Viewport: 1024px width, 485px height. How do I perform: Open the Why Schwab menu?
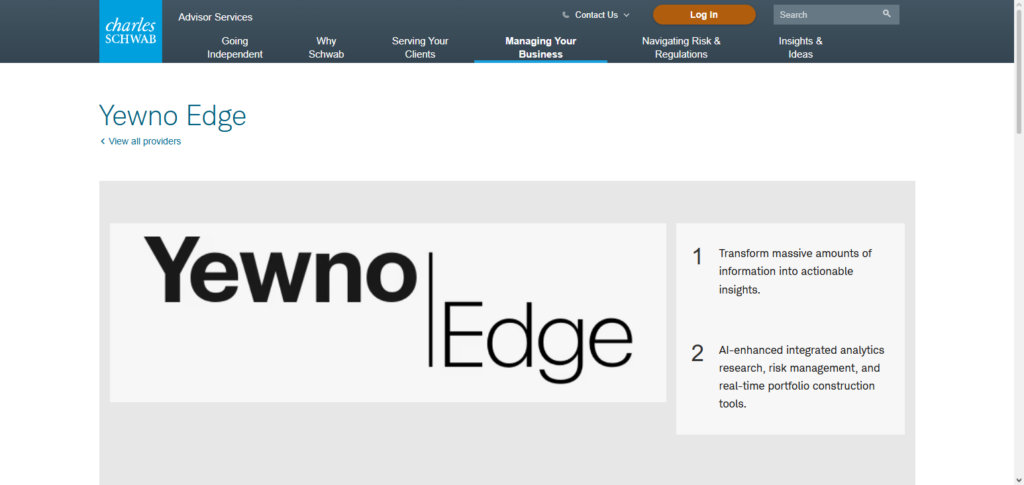(x=326, y=48)
